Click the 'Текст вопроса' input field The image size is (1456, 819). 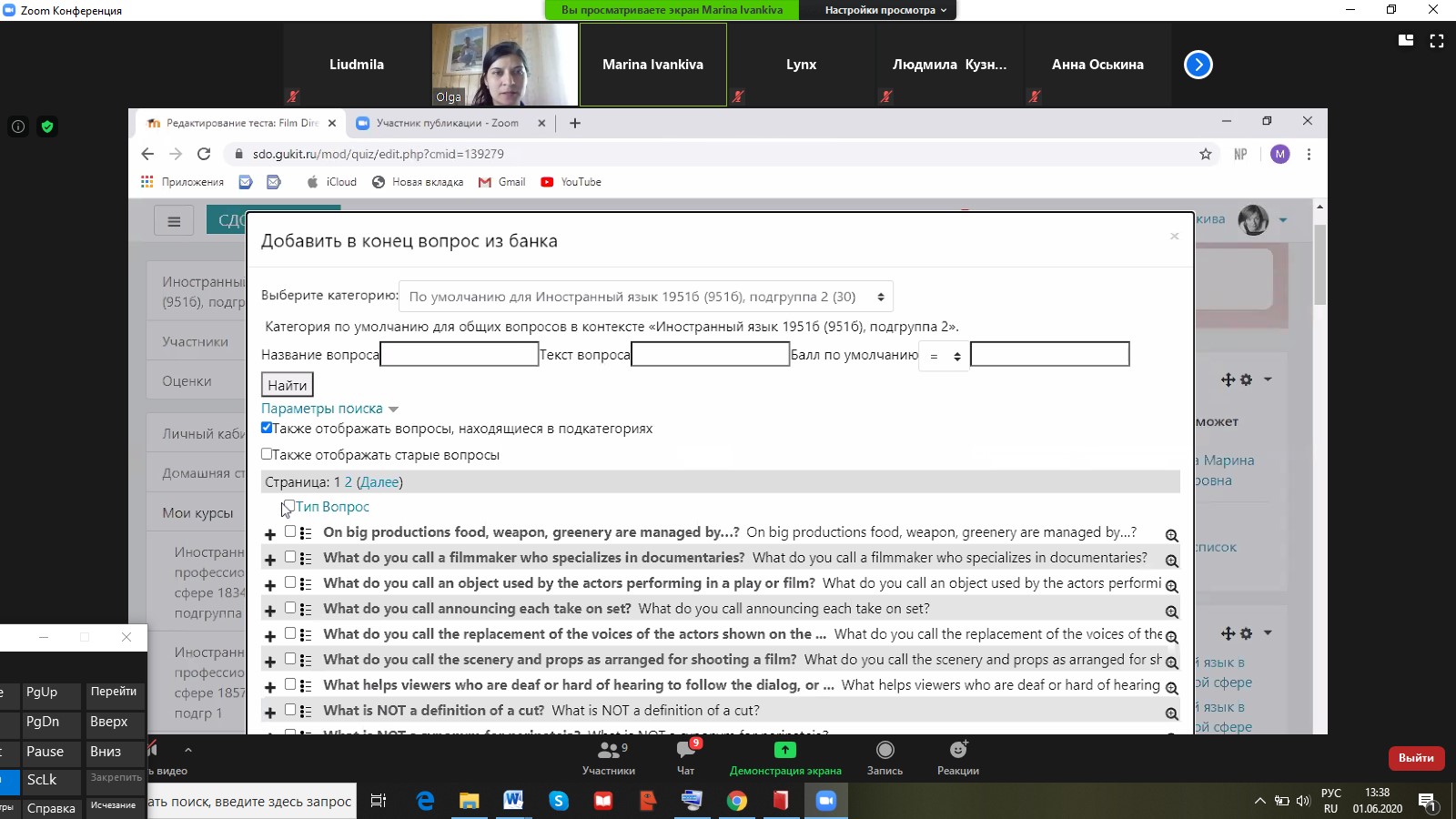pyautogui.click(x=710, y=354)
